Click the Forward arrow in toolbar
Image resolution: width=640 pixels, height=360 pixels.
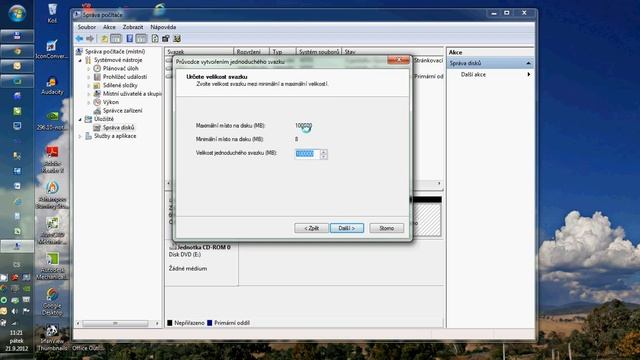[90, 39]
